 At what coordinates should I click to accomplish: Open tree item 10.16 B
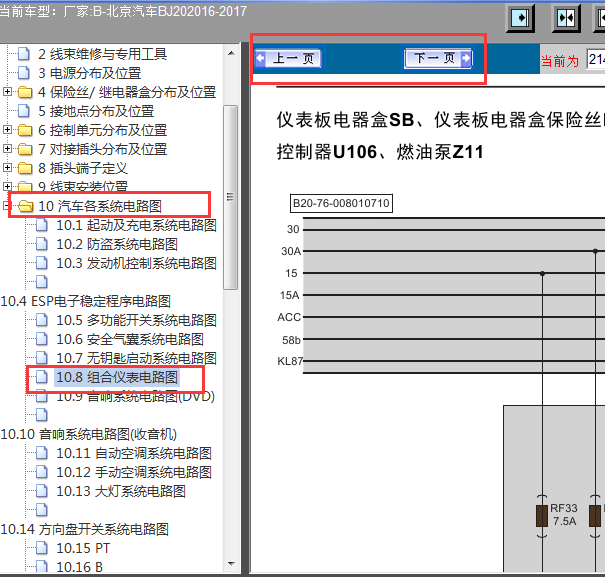point(79,567)
